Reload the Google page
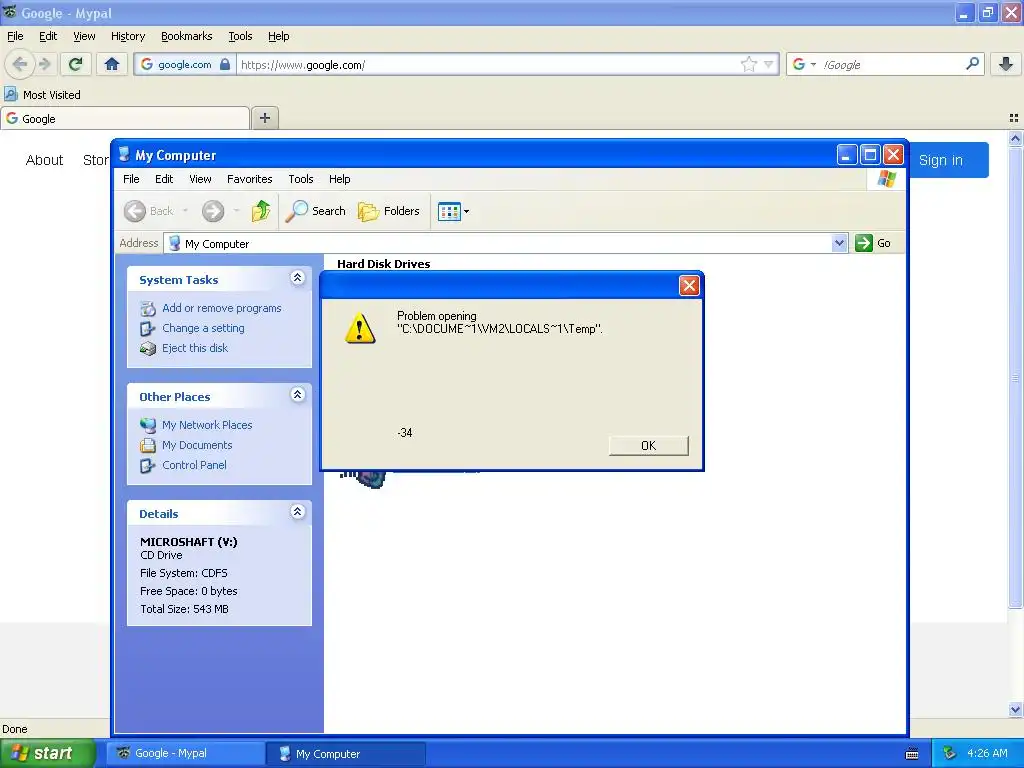Screen dimensions: 1024x768 (75, 64)
